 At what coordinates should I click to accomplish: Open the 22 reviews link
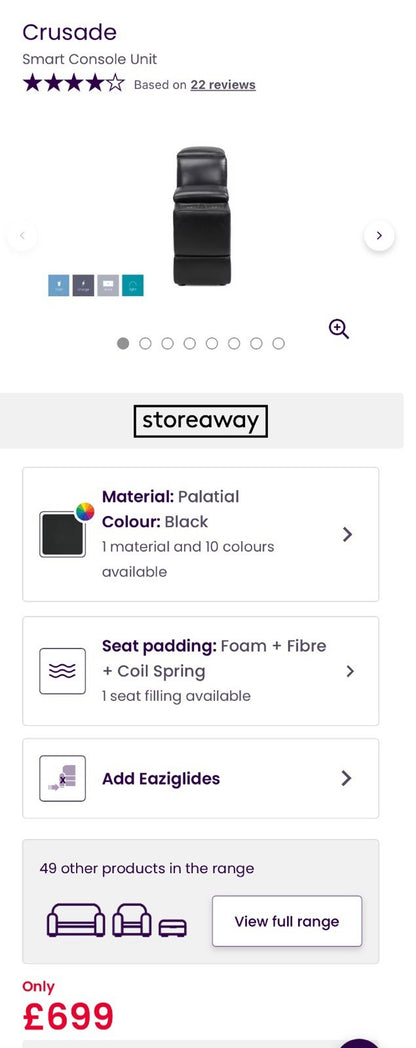click(223, 85)
